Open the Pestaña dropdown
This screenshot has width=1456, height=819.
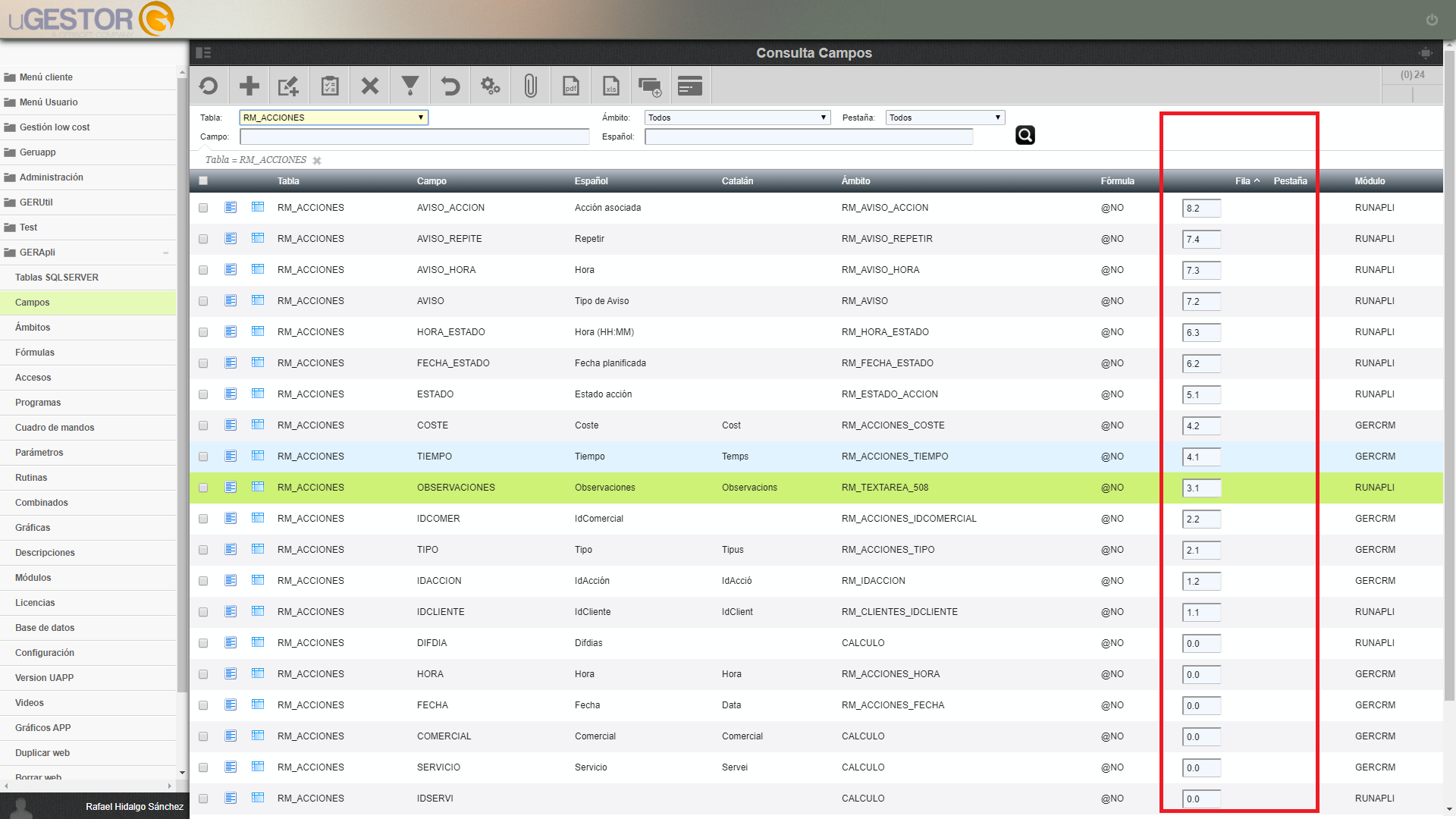point(946,118)
